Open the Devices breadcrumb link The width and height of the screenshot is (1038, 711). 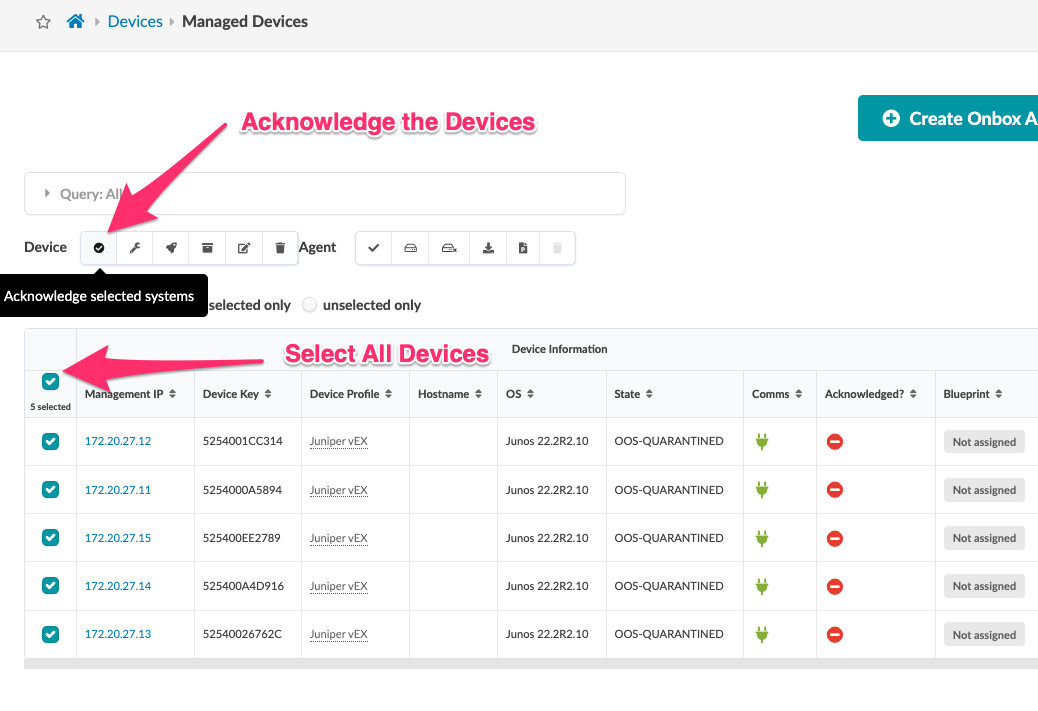[x=134, y=20]
